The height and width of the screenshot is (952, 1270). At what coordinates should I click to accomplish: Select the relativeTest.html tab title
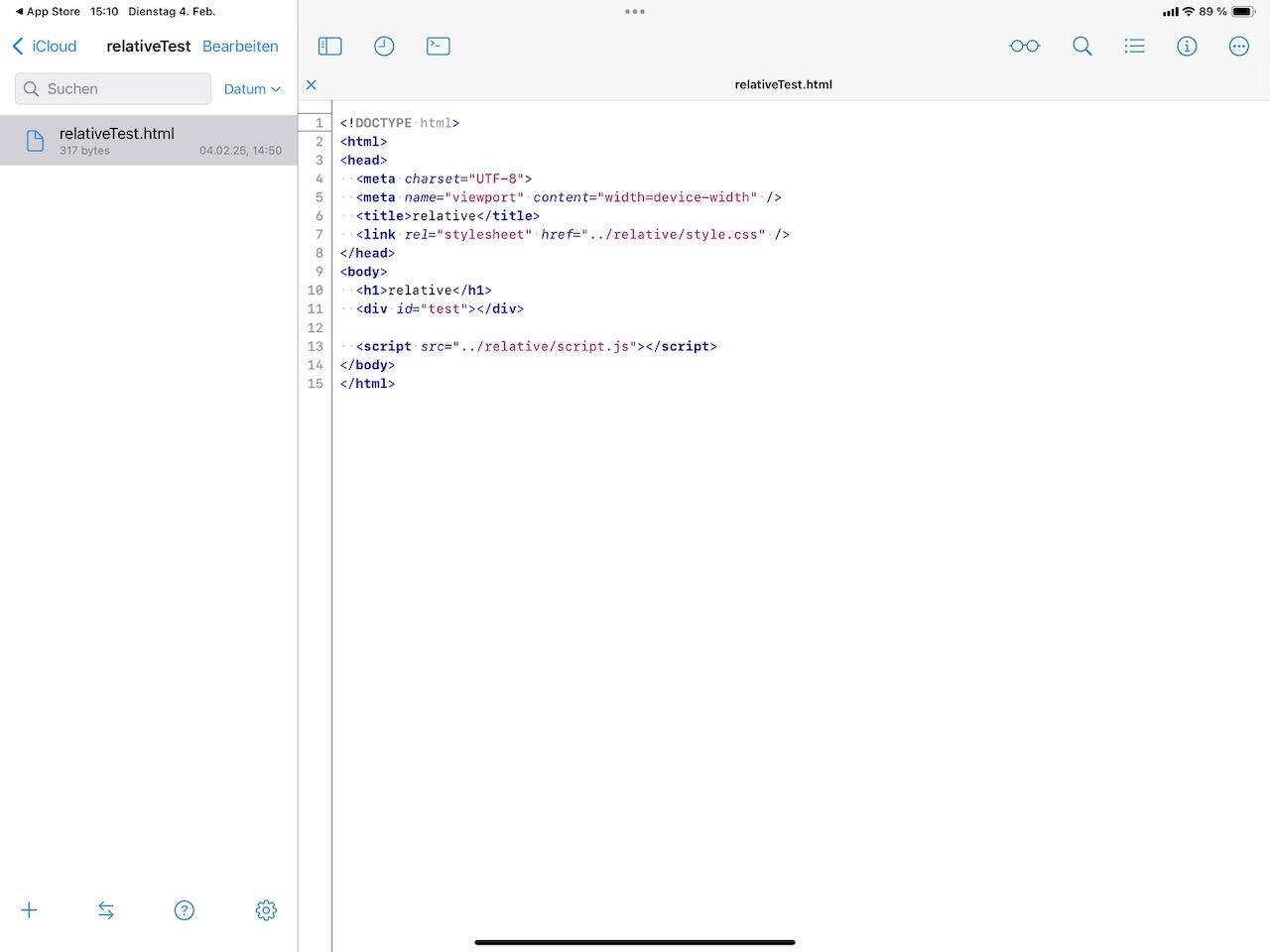(x=784, y=84)
